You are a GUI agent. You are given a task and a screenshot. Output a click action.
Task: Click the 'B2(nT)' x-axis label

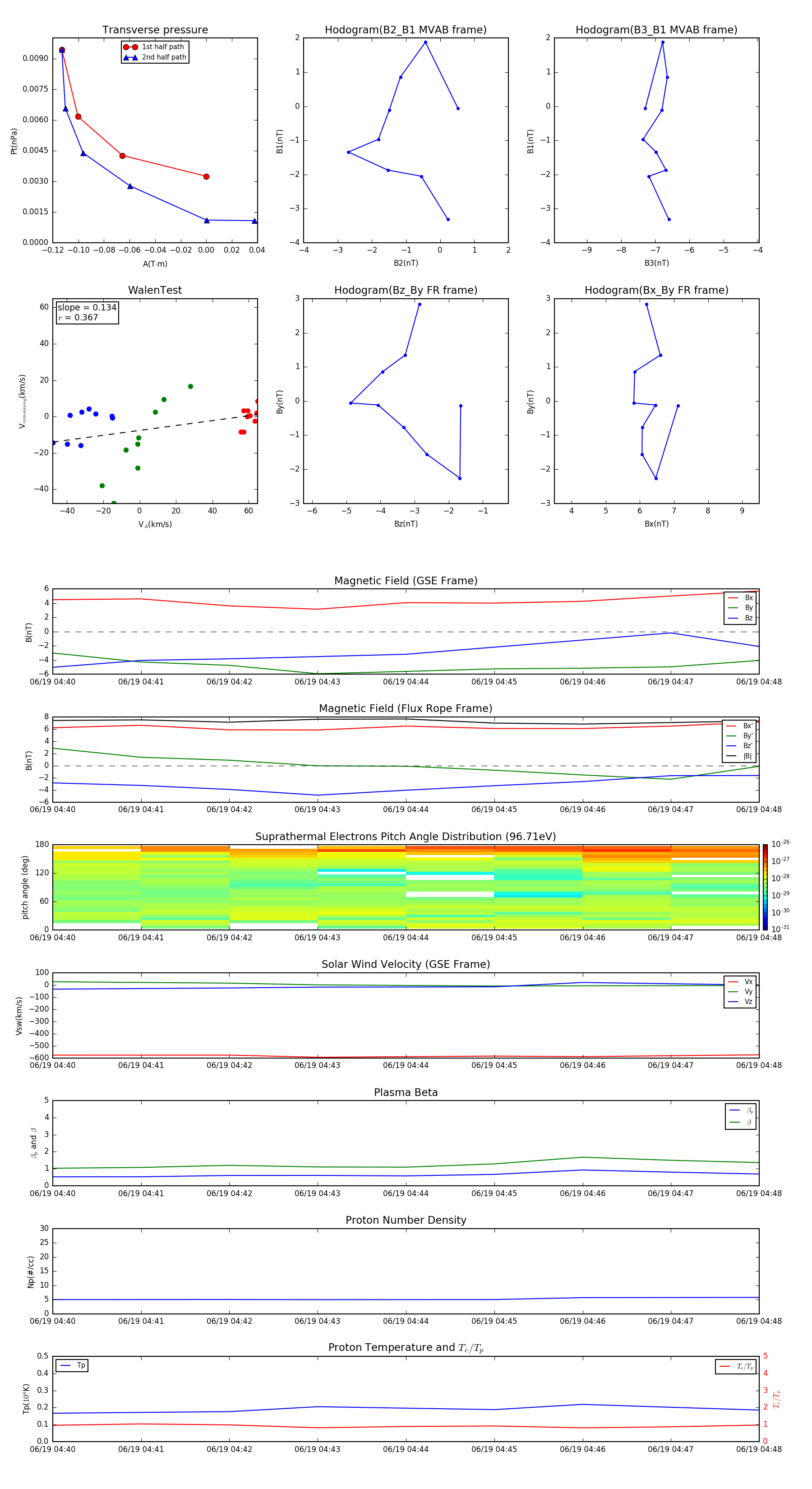(406, 263)
